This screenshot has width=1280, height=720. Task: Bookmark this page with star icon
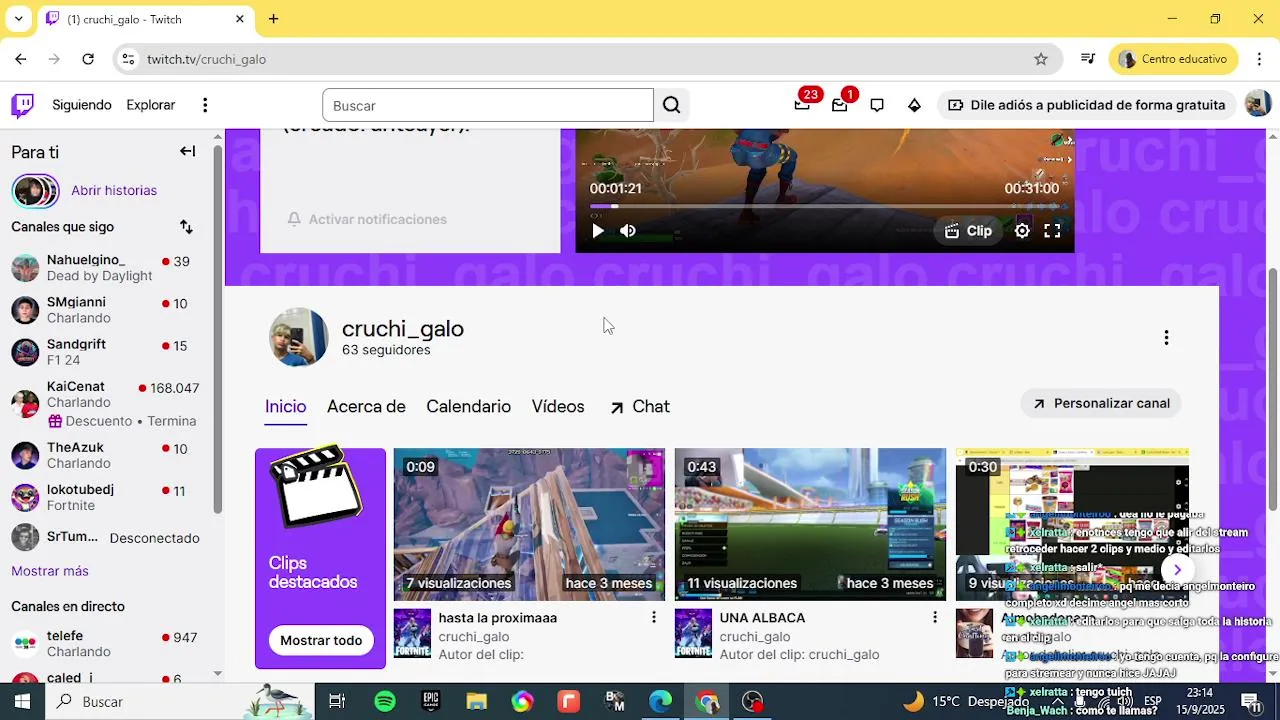pos(1041,59)
